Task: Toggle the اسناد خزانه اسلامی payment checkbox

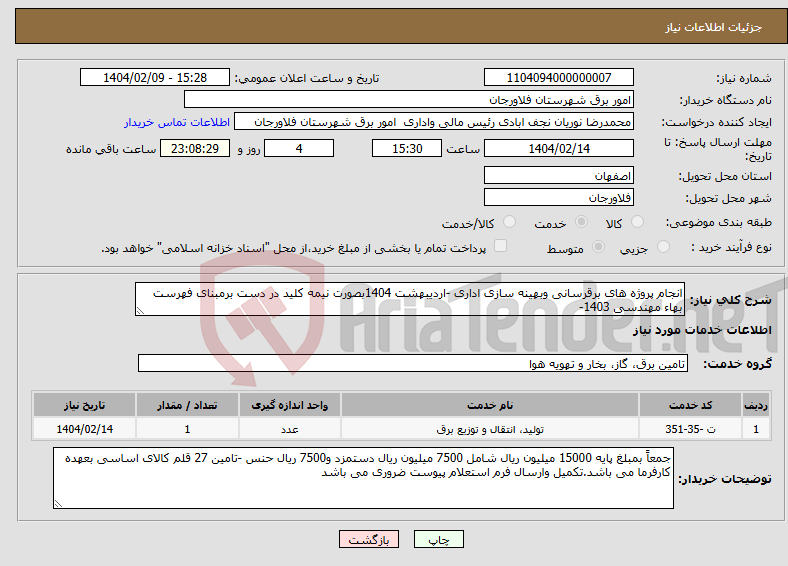Action: coord(500,246)
